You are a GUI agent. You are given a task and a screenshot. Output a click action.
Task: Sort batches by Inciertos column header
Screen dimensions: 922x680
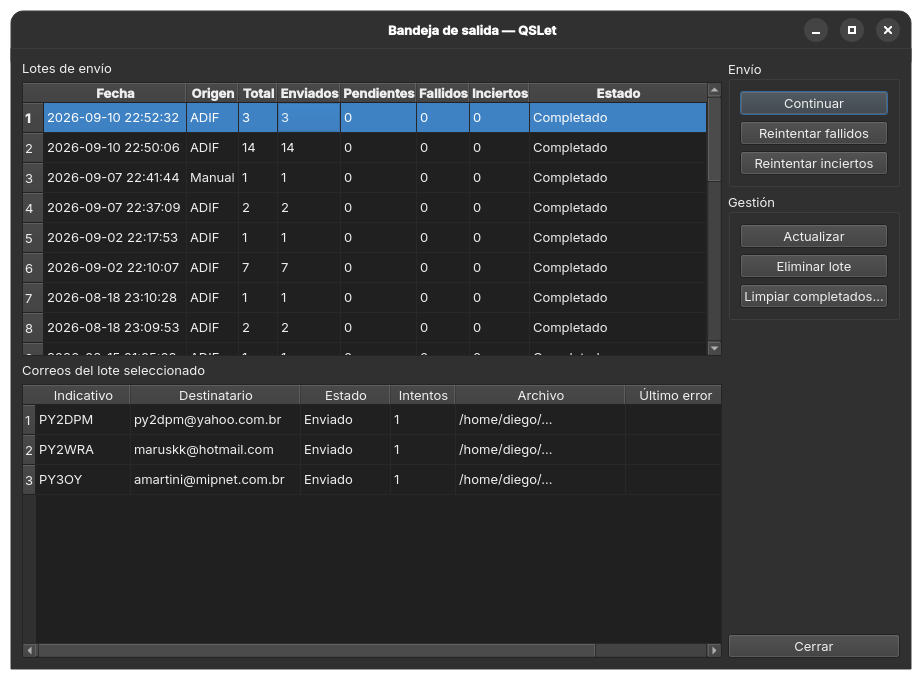point(499,94)
